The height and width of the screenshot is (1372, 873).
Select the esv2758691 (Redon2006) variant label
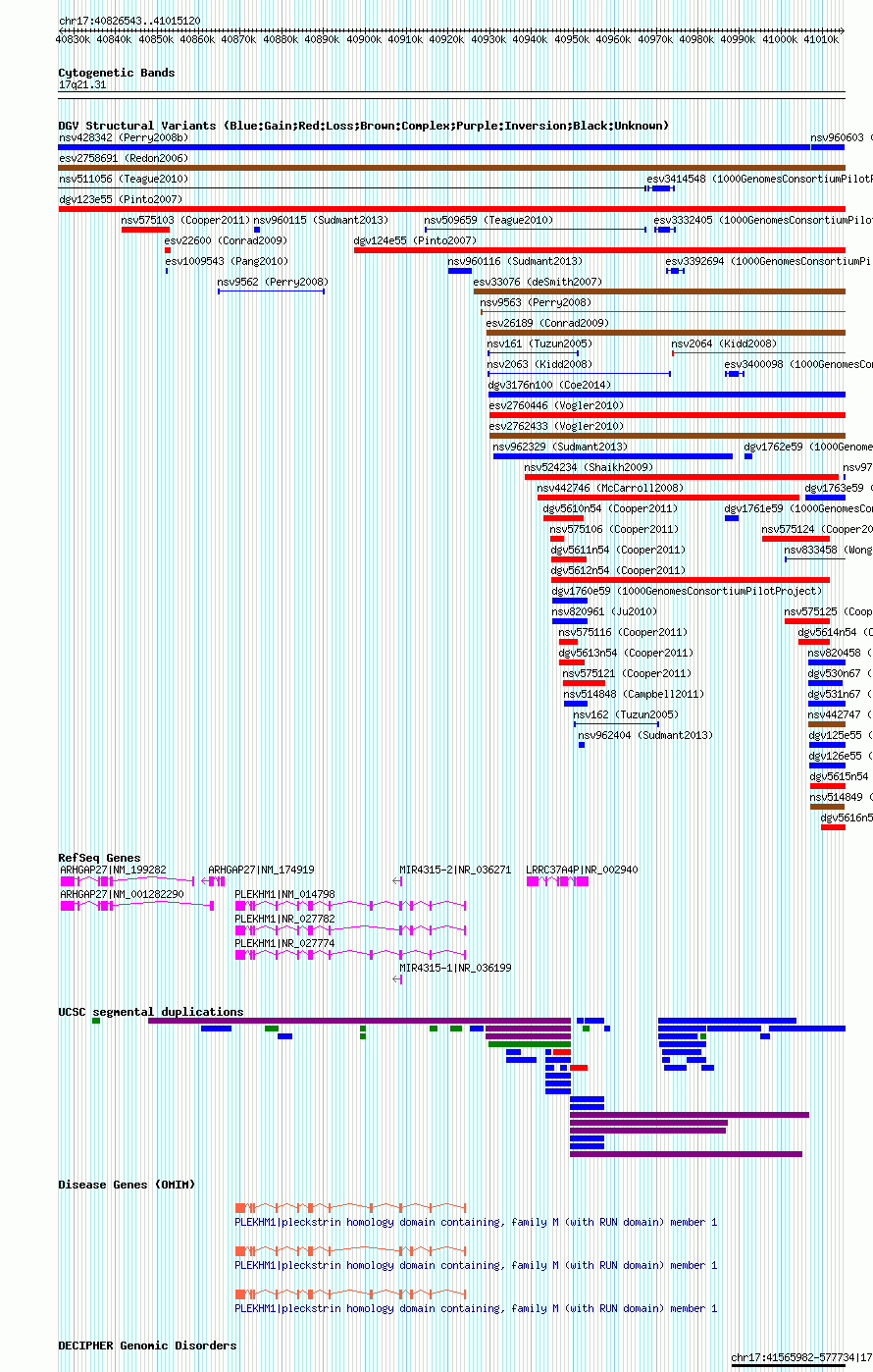(124, 158)
